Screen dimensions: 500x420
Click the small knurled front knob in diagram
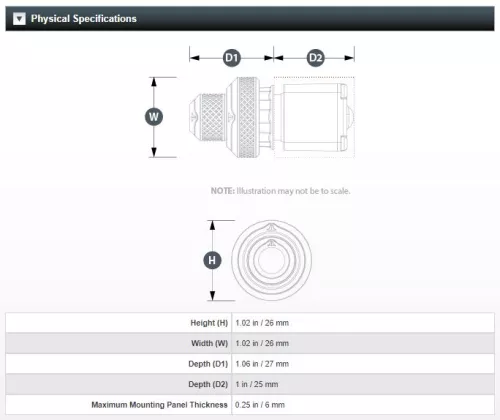[x=207, y=117]
